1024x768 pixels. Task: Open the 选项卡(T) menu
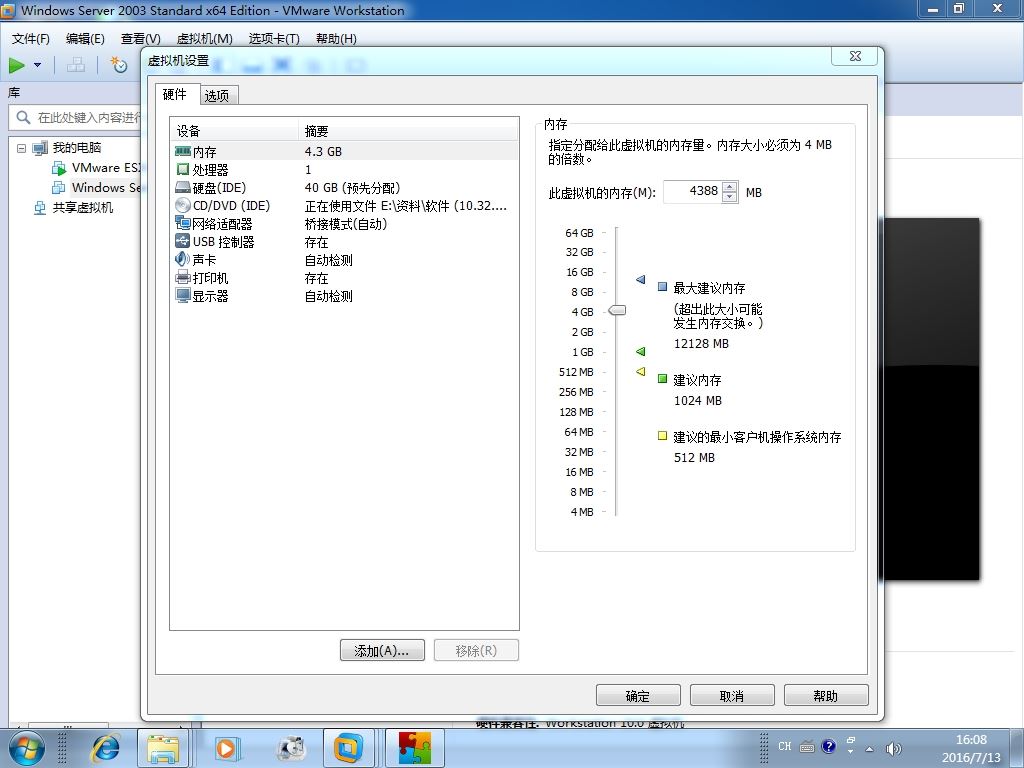point(274,39)
